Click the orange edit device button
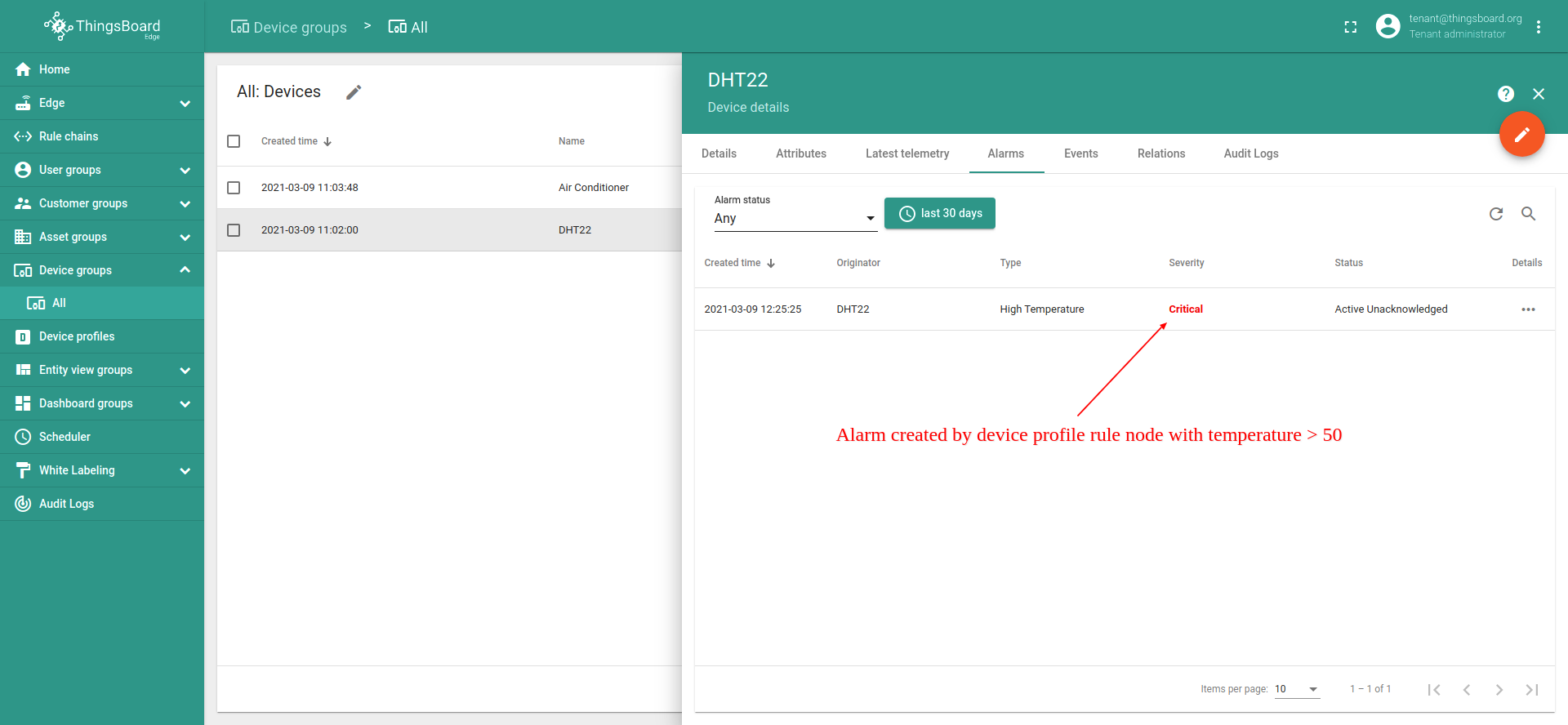 [1522, 134]
